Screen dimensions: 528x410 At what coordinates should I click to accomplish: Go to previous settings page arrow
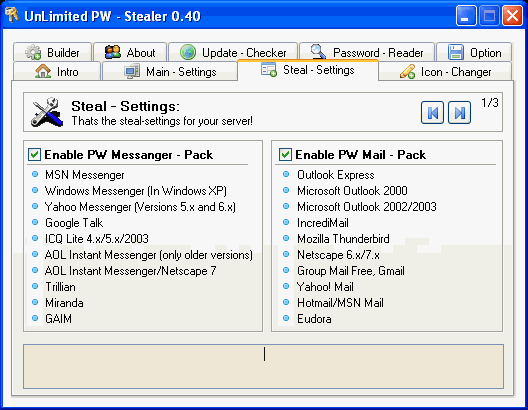(x=432, y=112)
